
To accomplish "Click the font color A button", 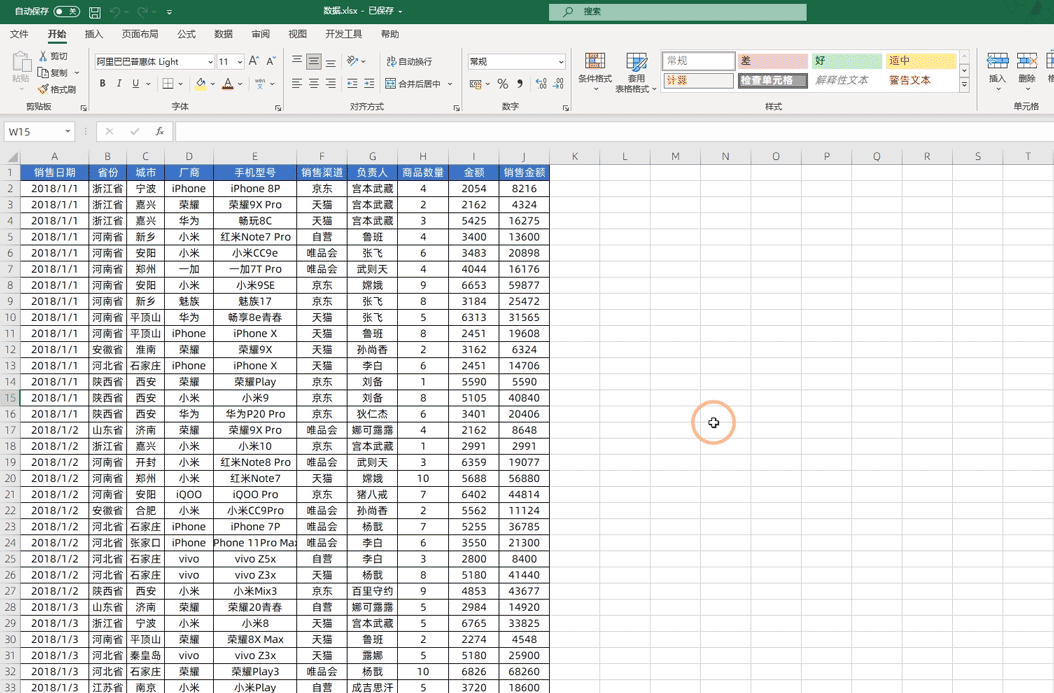I will pyautogui.click(x=228, y=83).
